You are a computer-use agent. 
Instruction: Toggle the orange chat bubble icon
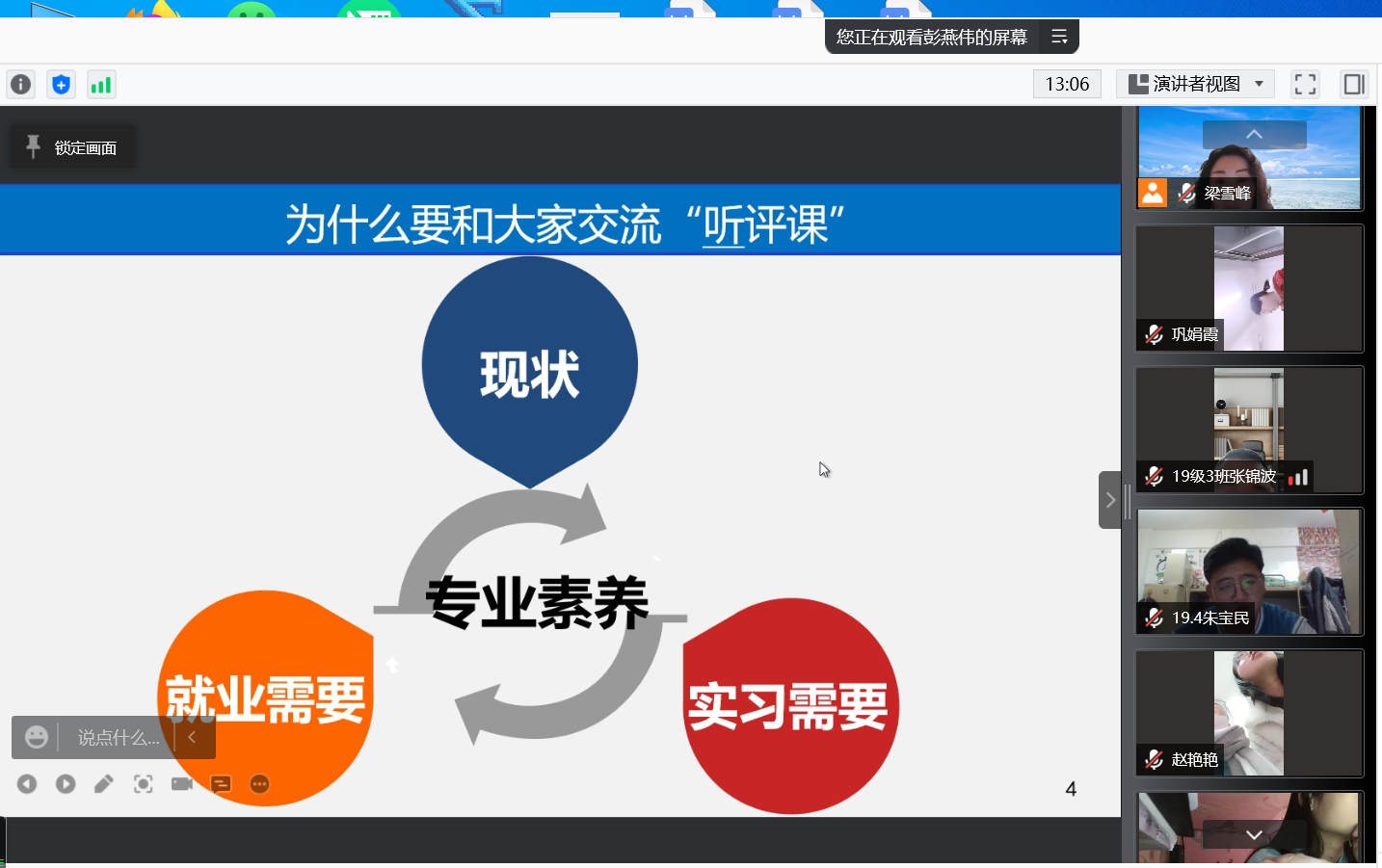221,784
